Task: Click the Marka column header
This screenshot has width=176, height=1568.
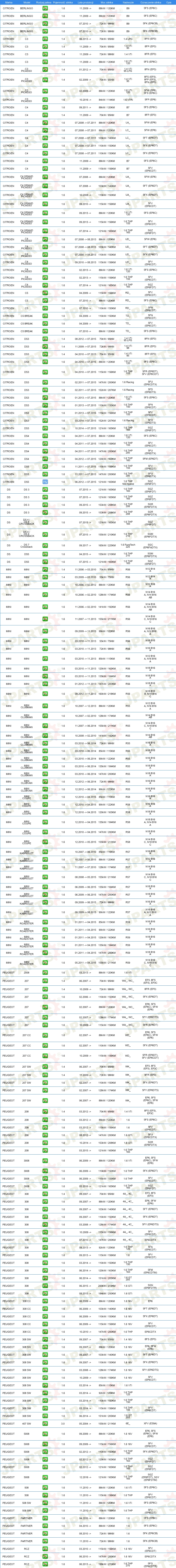Action: click(9, 2)
